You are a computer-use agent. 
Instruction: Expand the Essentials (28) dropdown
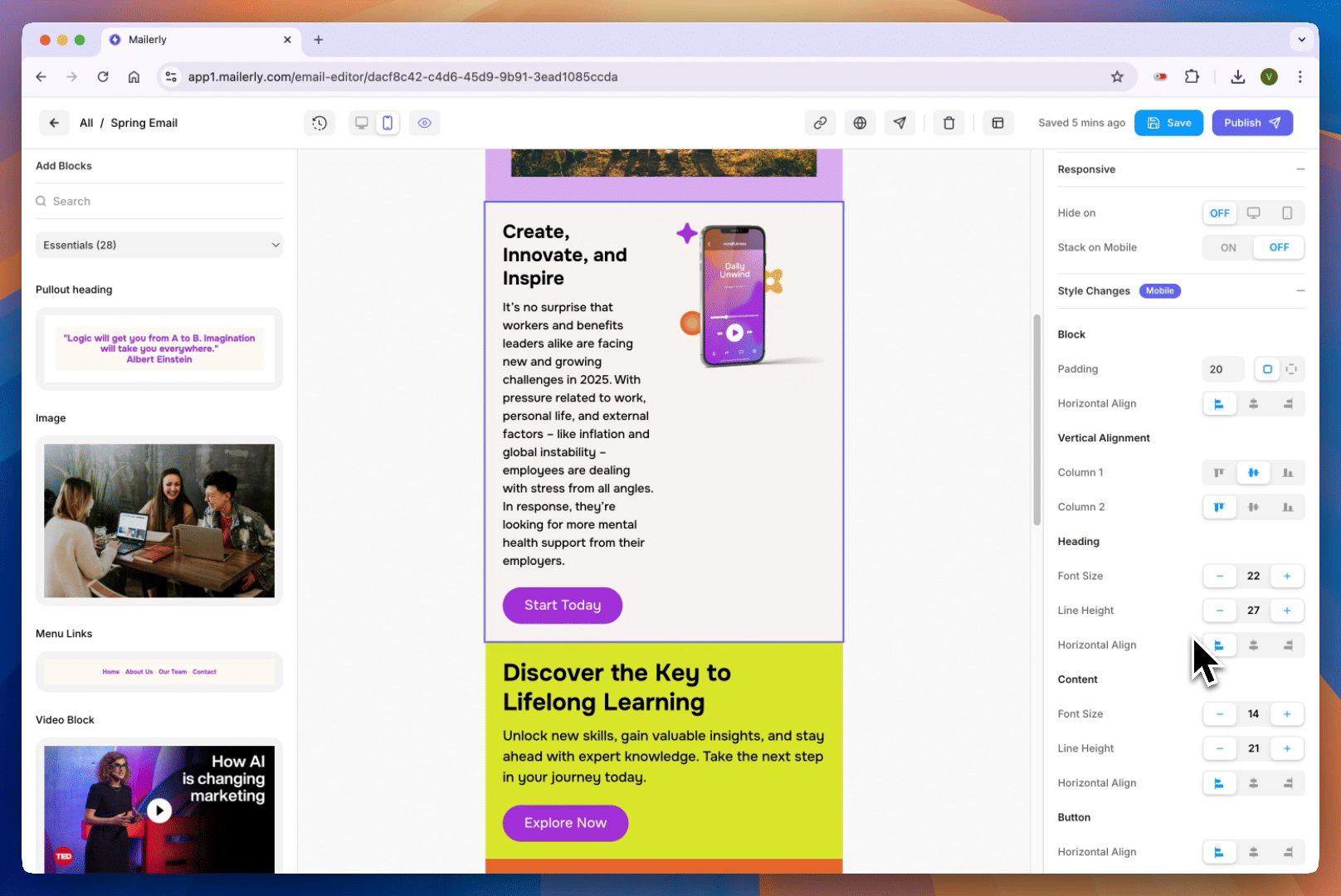(x=159, y=245)
